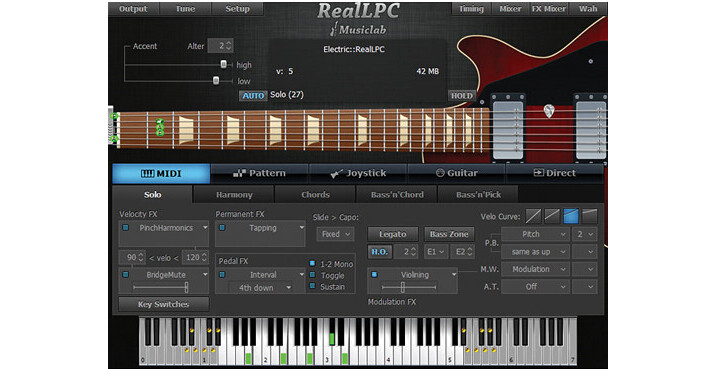Image resolution: width=716 pixels, height=376 pixels.
Task: Open the Slide Capo Fixed dropdown
Action: coord(335,234)
